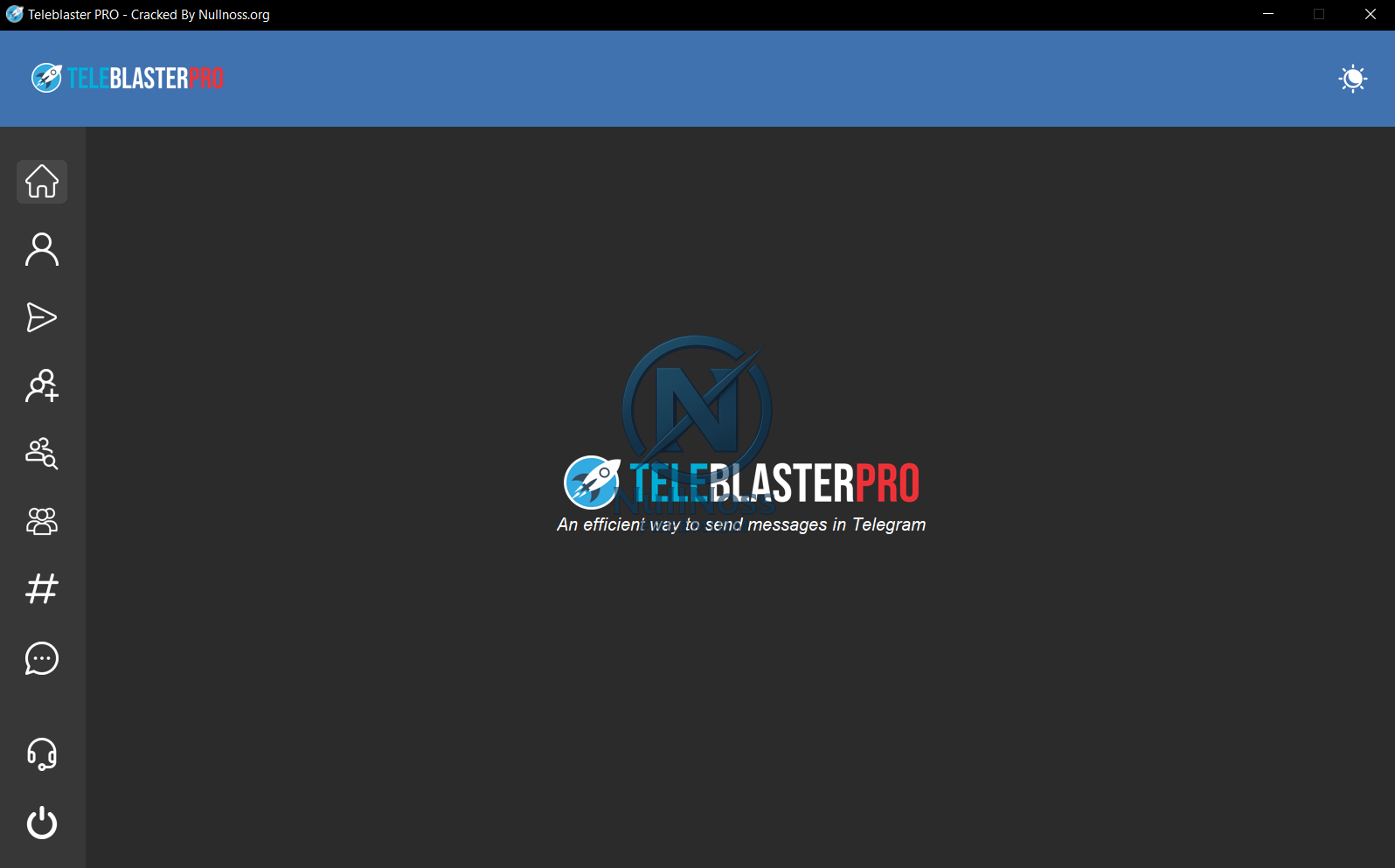Open the Support headset icon
Image resolution: width=1395 pixels, height=868 pixels.
pos(42,754)
